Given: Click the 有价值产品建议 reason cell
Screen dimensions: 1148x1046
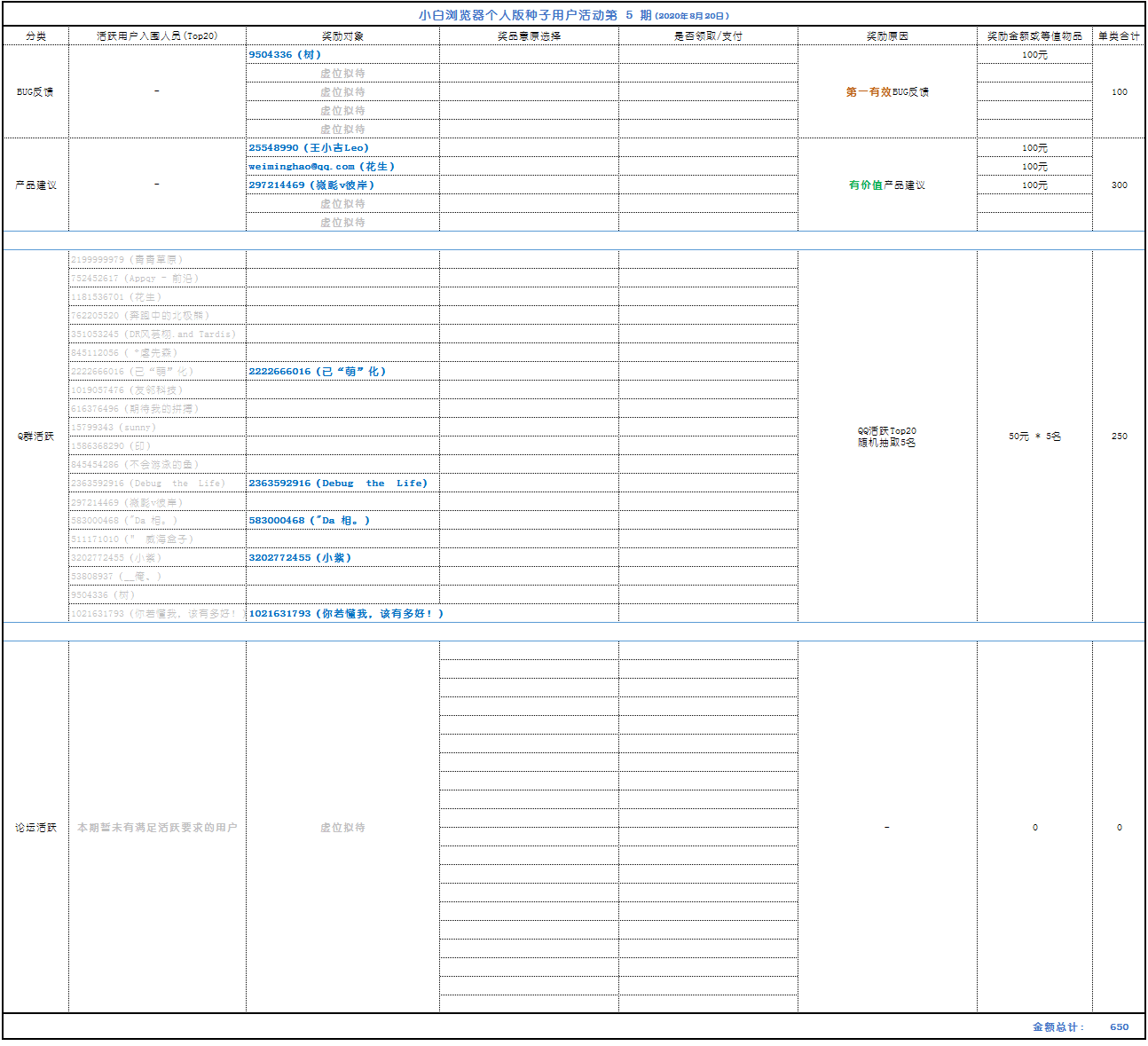Looking at the screenshot, I should (887, 185).
